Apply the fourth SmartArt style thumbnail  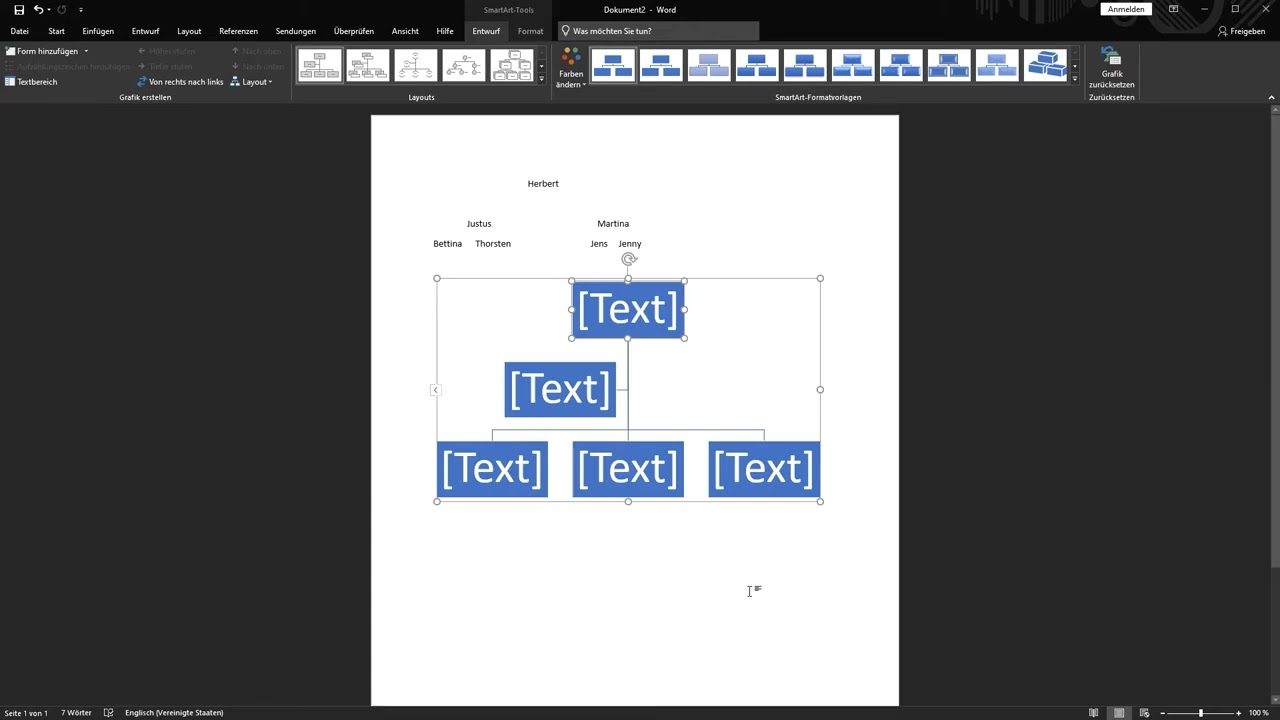click(x=757, y=66)
